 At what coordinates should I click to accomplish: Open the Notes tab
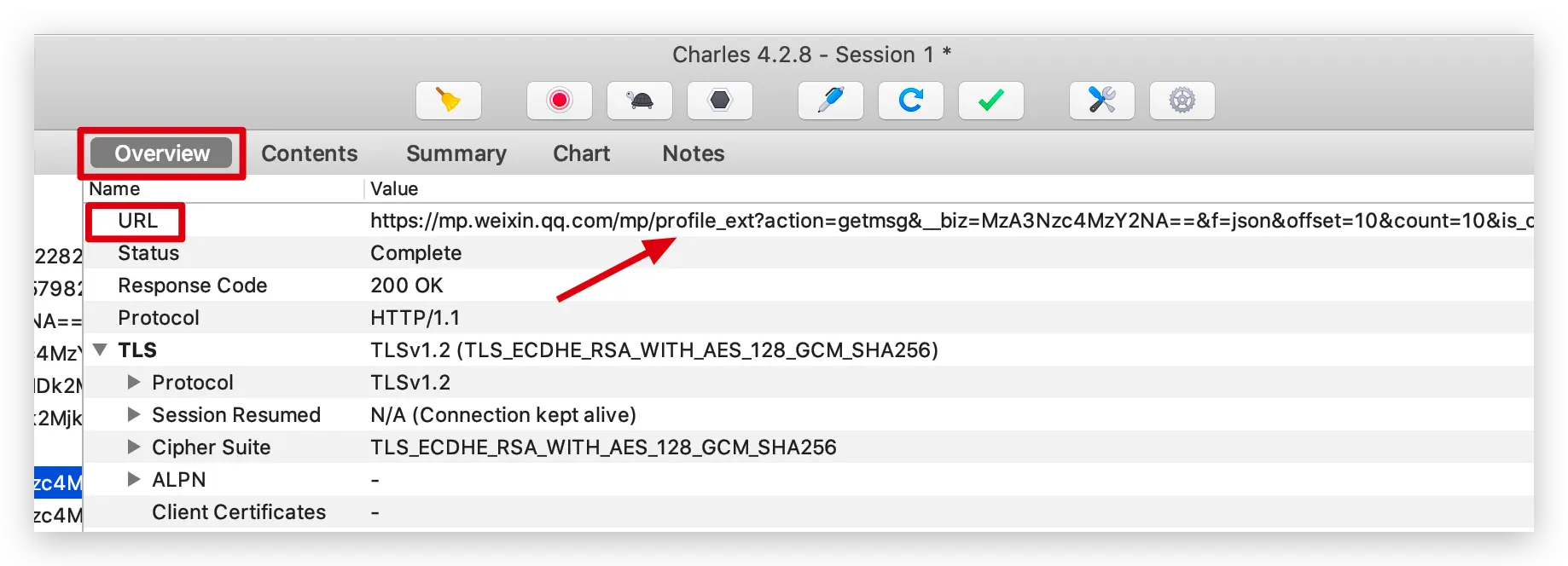tap(694, 153)
